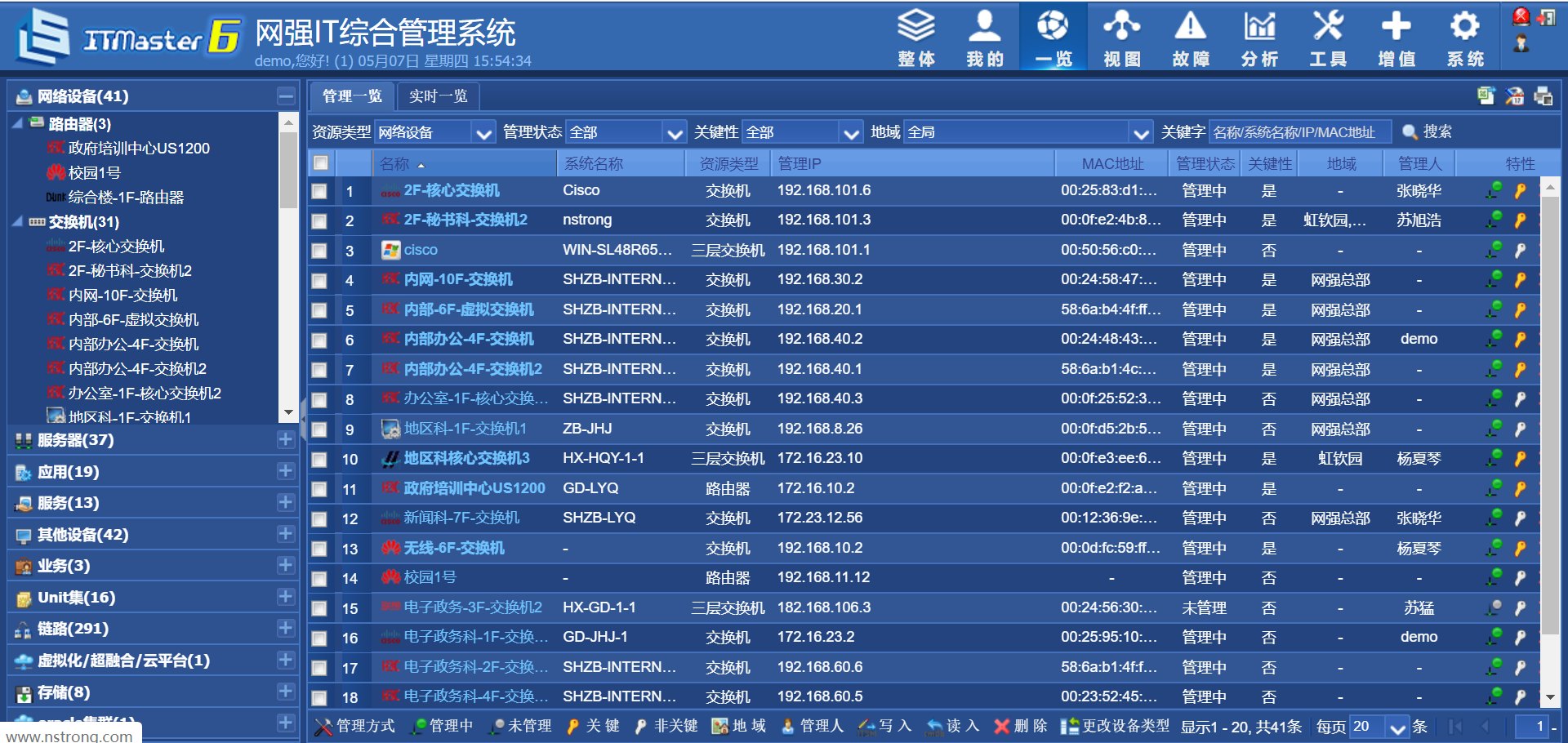Open the 我的 personal module

tap(985, 38)
